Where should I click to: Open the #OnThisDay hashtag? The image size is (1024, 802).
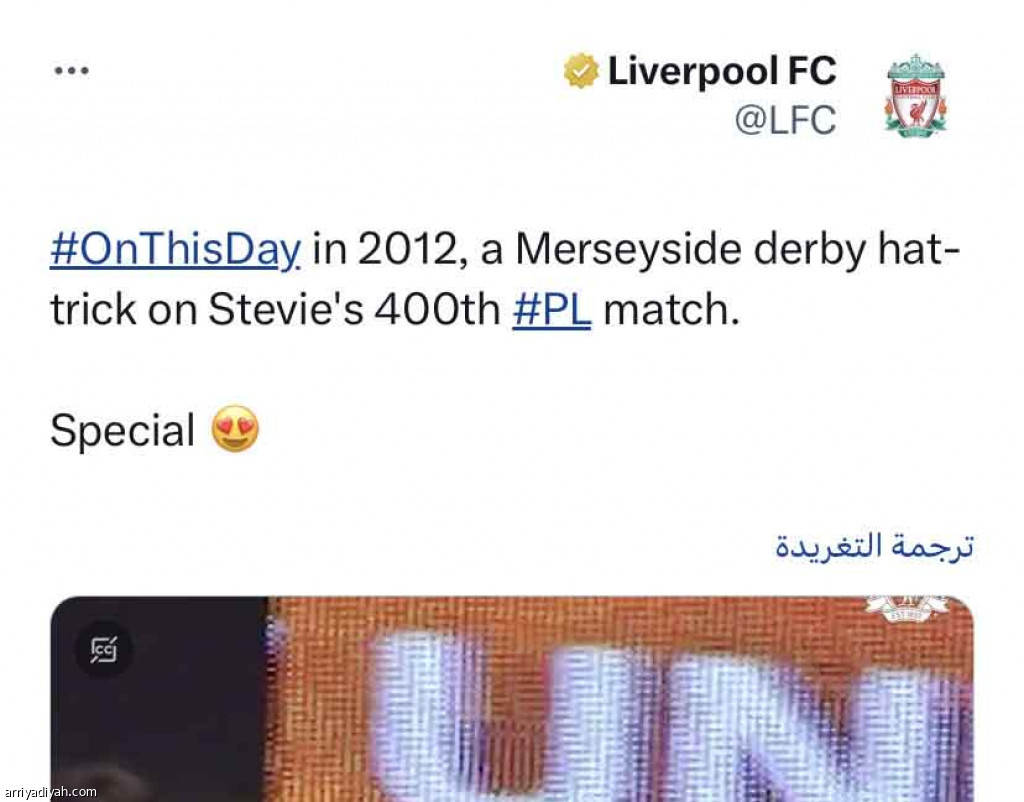click(x=175, y=250)
